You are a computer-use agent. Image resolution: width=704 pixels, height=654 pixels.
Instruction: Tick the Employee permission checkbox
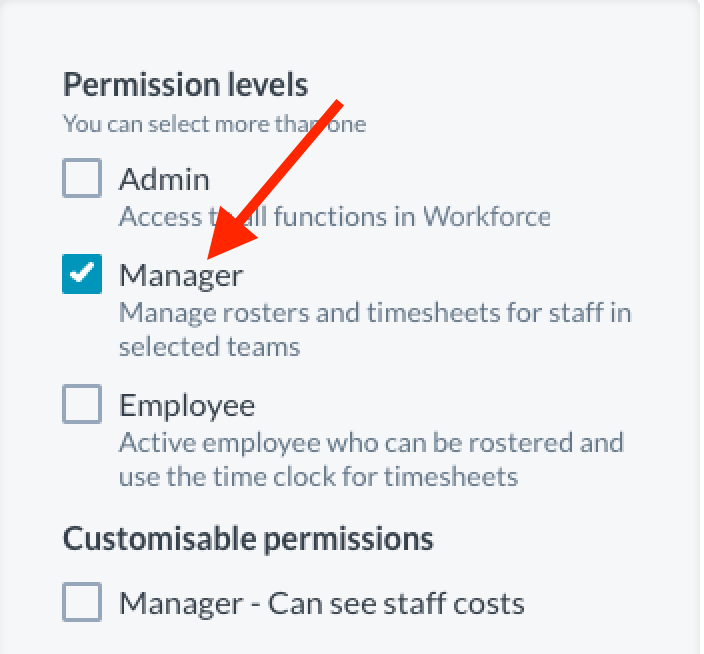pyautogui.click(x=82, y=405)
